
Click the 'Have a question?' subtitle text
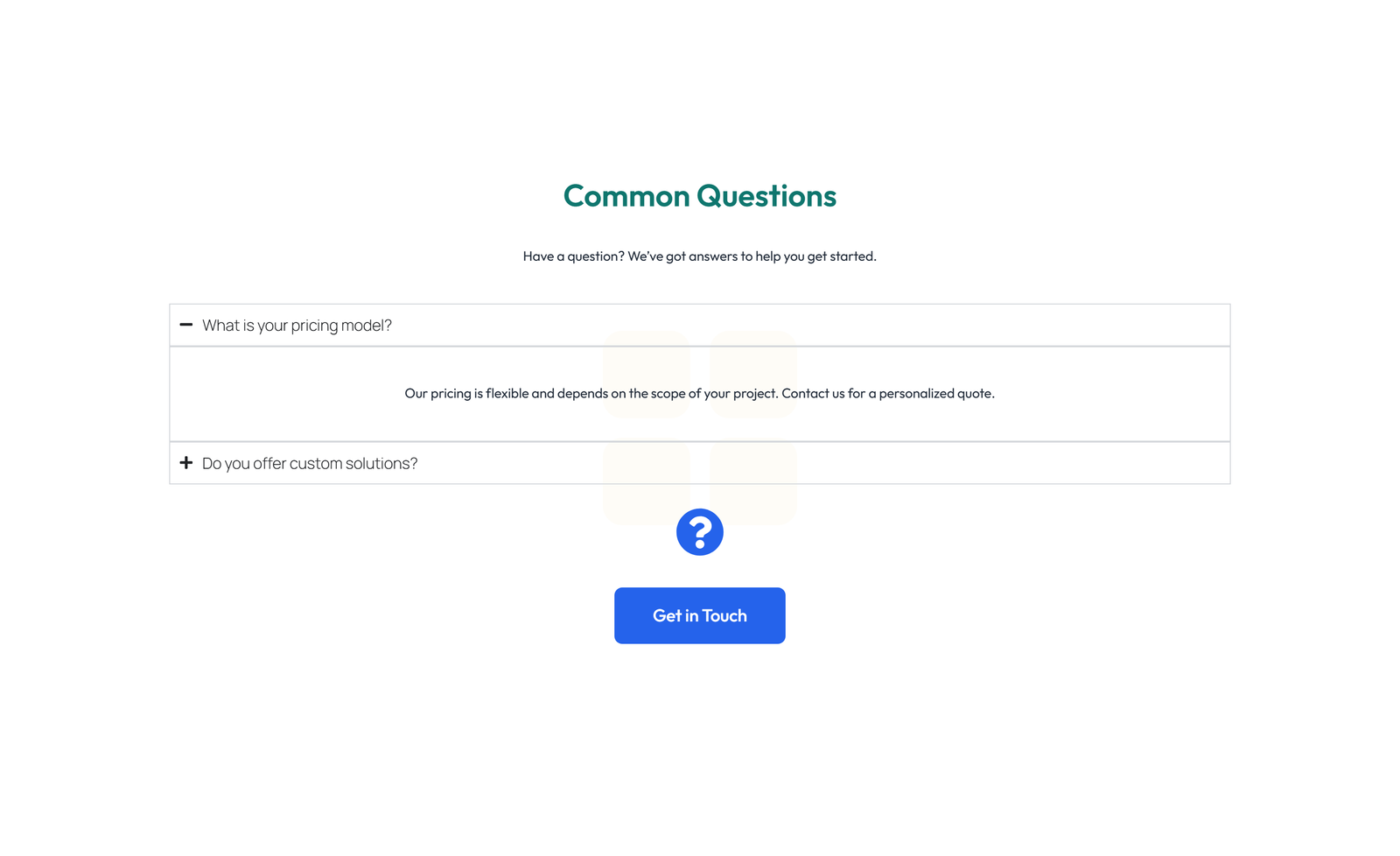[x=699, y=256]
